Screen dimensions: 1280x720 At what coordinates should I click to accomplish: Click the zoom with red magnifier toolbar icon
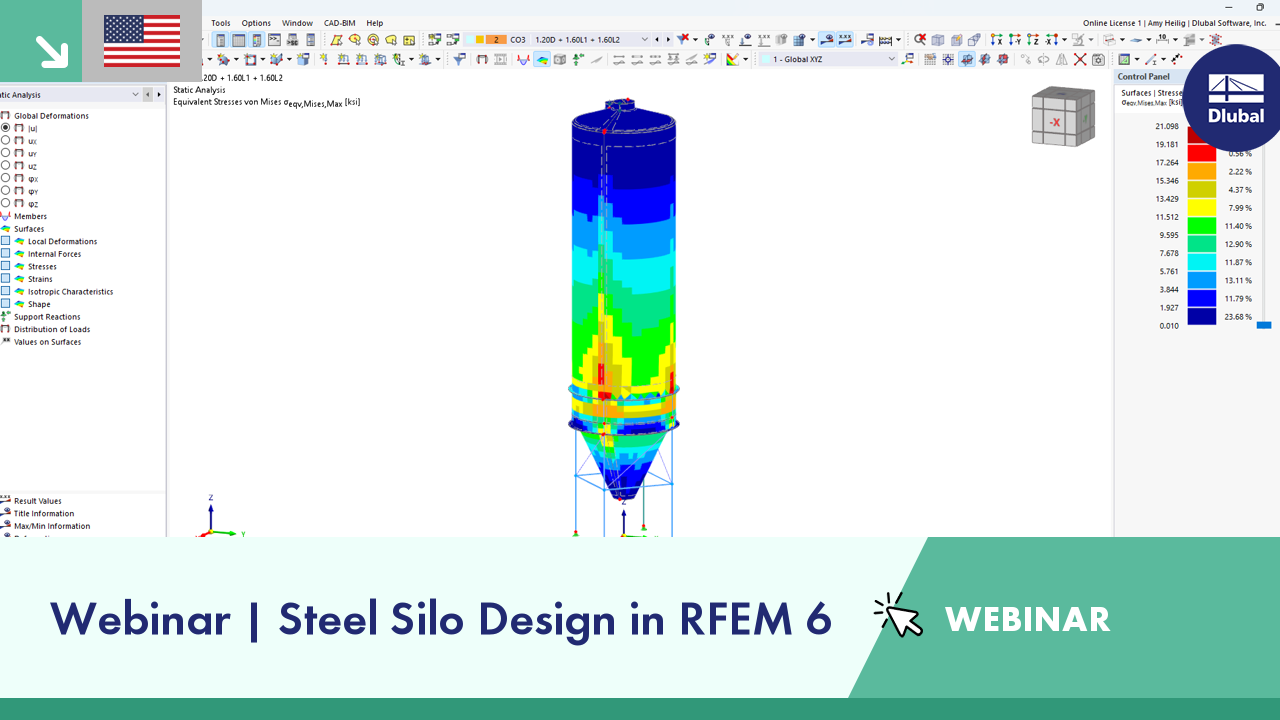pos(922,40)
